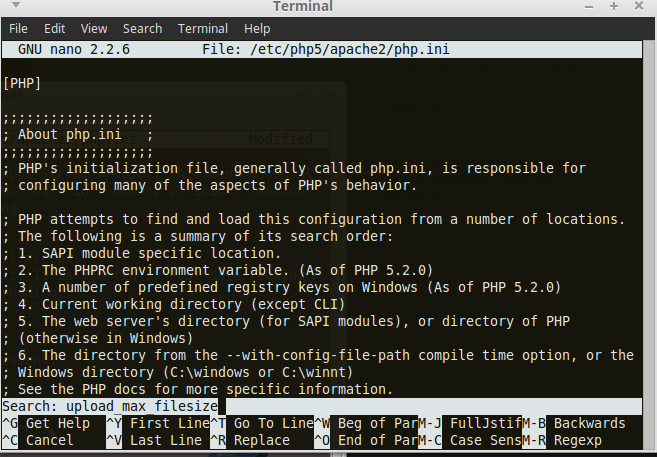This screenshot has width=657, height=457.
Task: Click the M-R Regexp shortcut
Action: [562, 441]
